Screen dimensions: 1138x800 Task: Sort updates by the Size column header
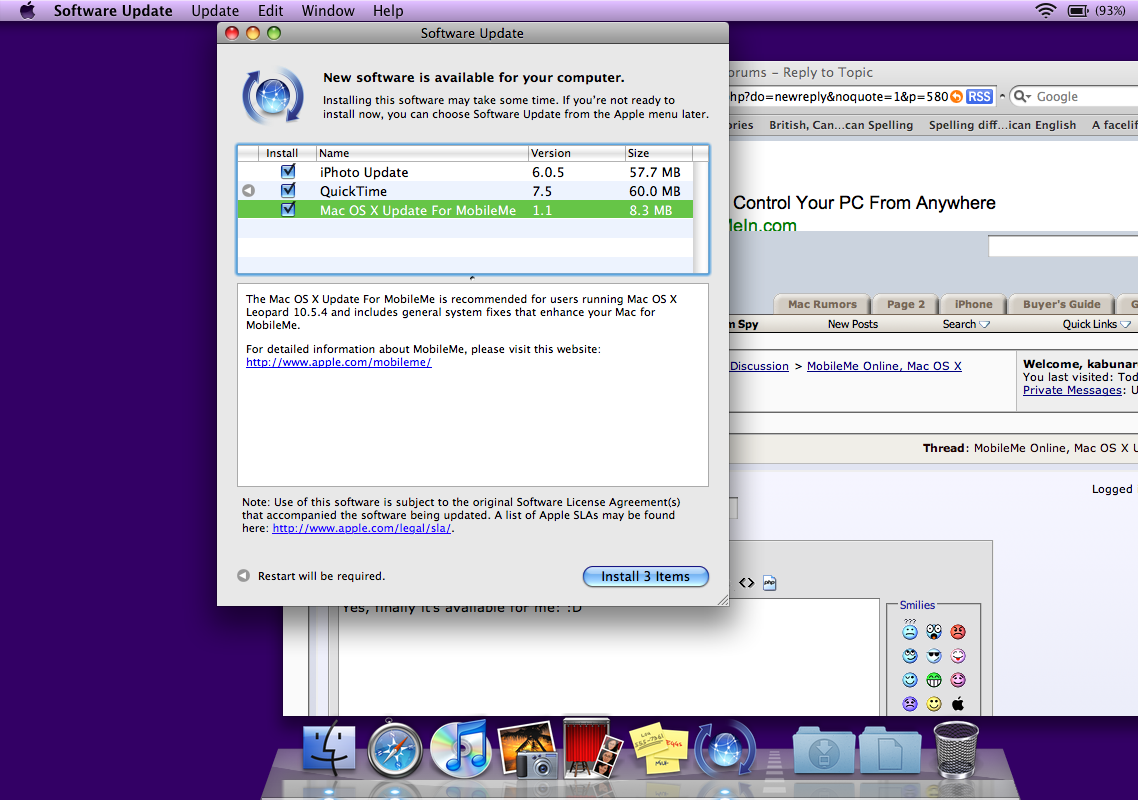(658, 153)
